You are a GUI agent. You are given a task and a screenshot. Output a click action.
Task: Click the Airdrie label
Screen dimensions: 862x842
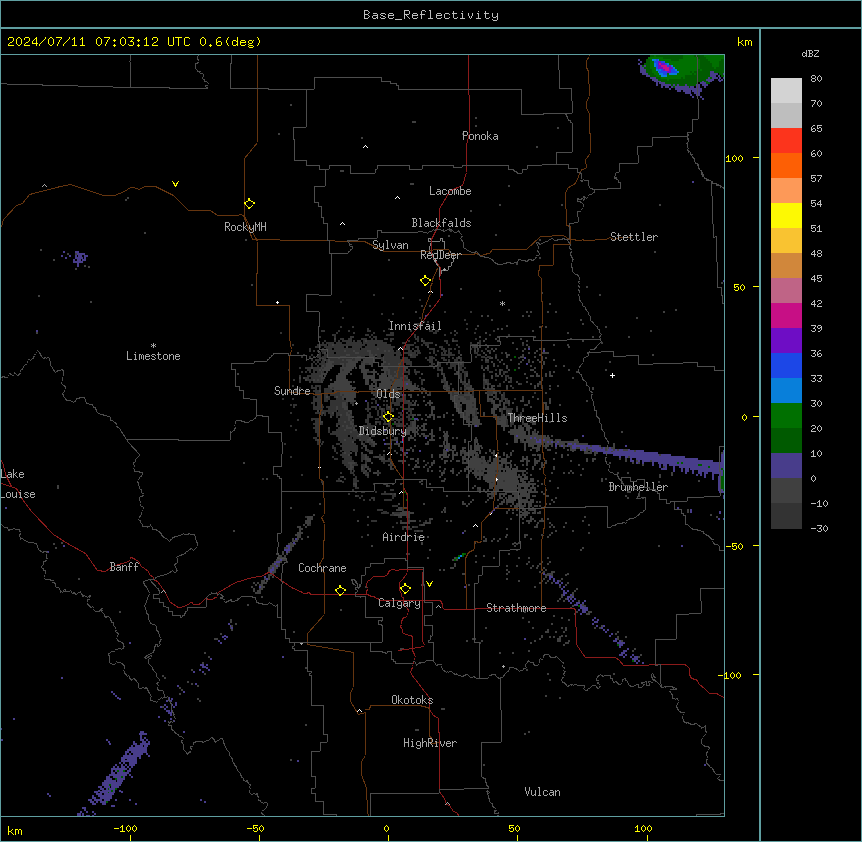404,537
